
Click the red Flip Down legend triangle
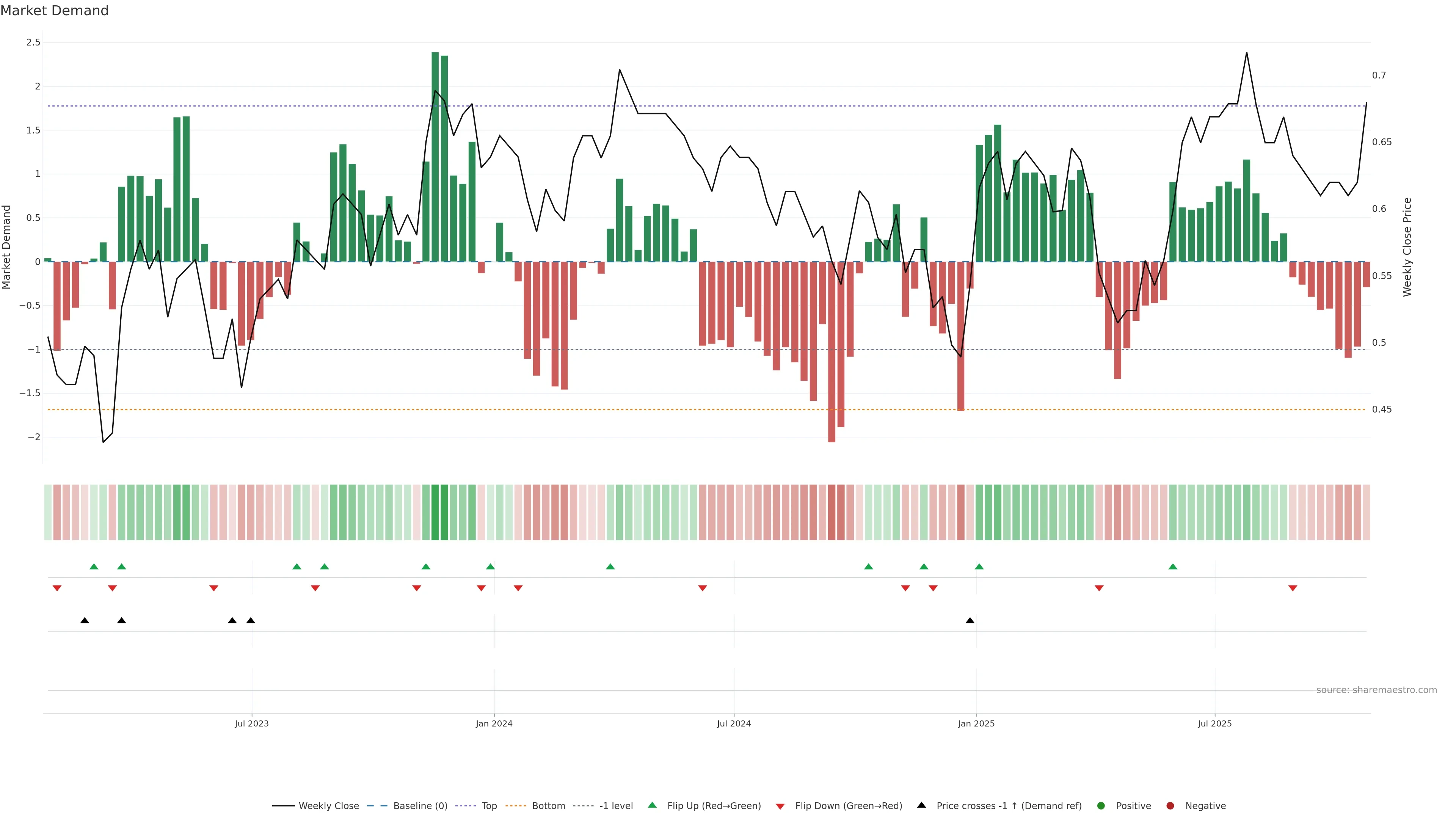pos(780,806)
